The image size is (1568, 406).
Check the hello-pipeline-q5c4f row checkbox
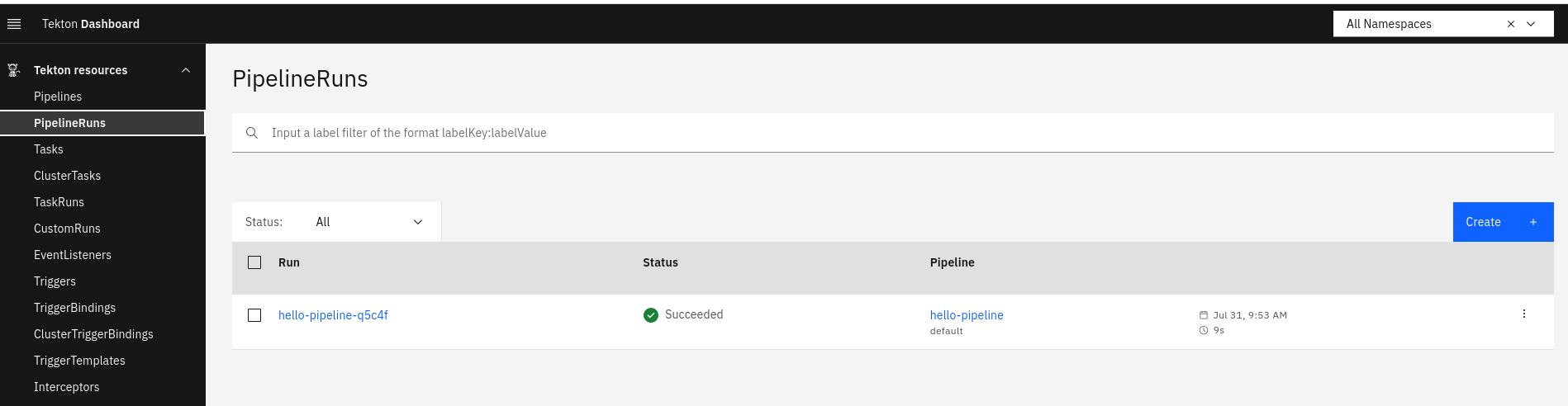coord(254,315)
